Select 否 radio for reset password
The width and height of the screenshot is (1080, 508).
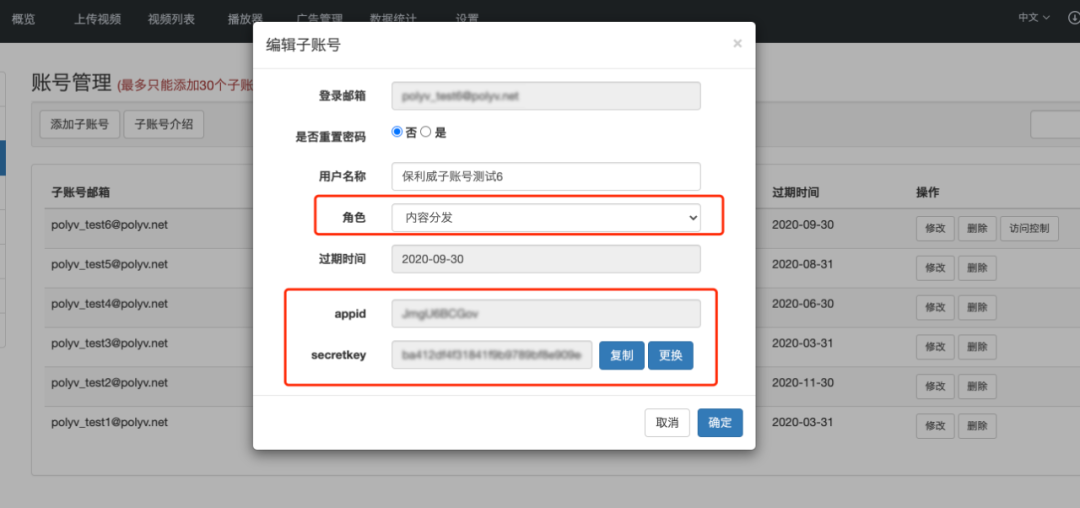397,132
